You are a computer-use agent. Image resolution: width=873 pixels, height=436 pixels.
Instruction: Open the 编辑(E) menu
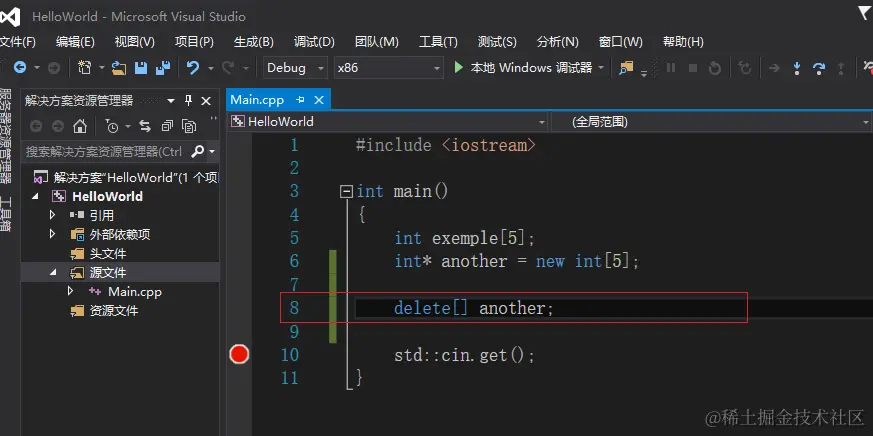pos(75,42)
